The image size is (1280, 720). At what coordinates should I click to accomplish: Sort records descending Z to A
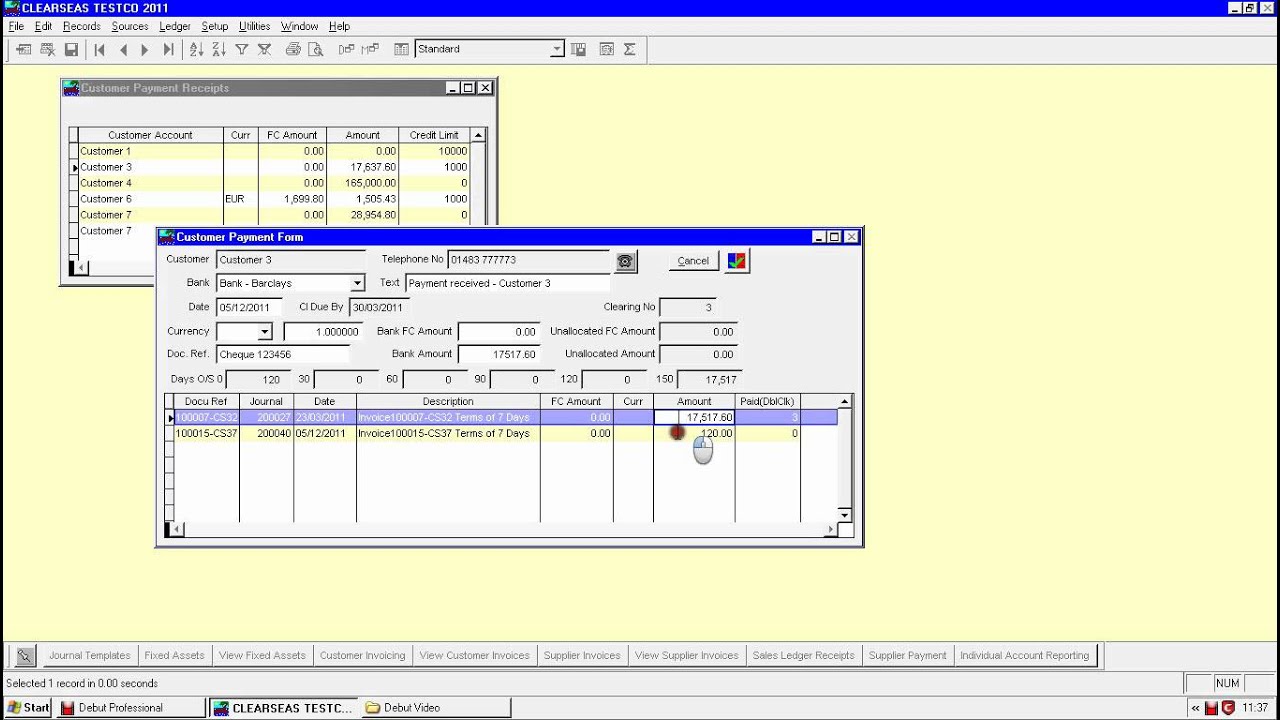click(x=219, y=49)
